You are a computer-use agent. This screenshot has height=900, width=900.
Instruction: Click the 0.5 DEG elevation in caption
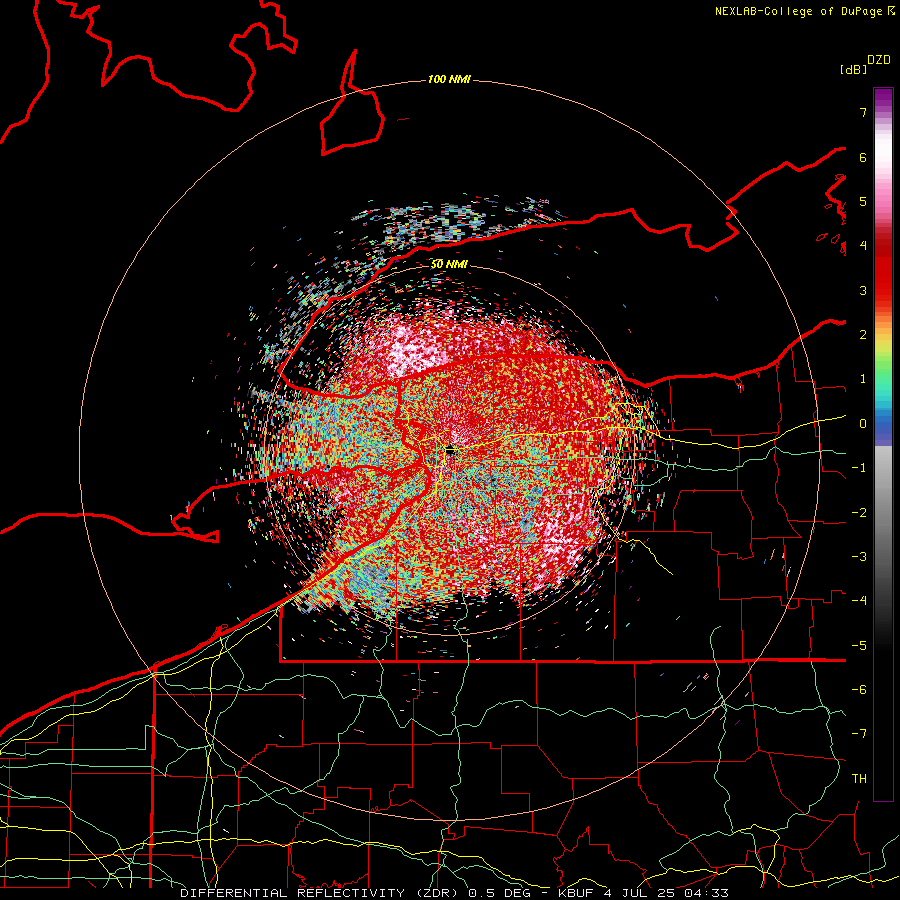click(500, 893)
